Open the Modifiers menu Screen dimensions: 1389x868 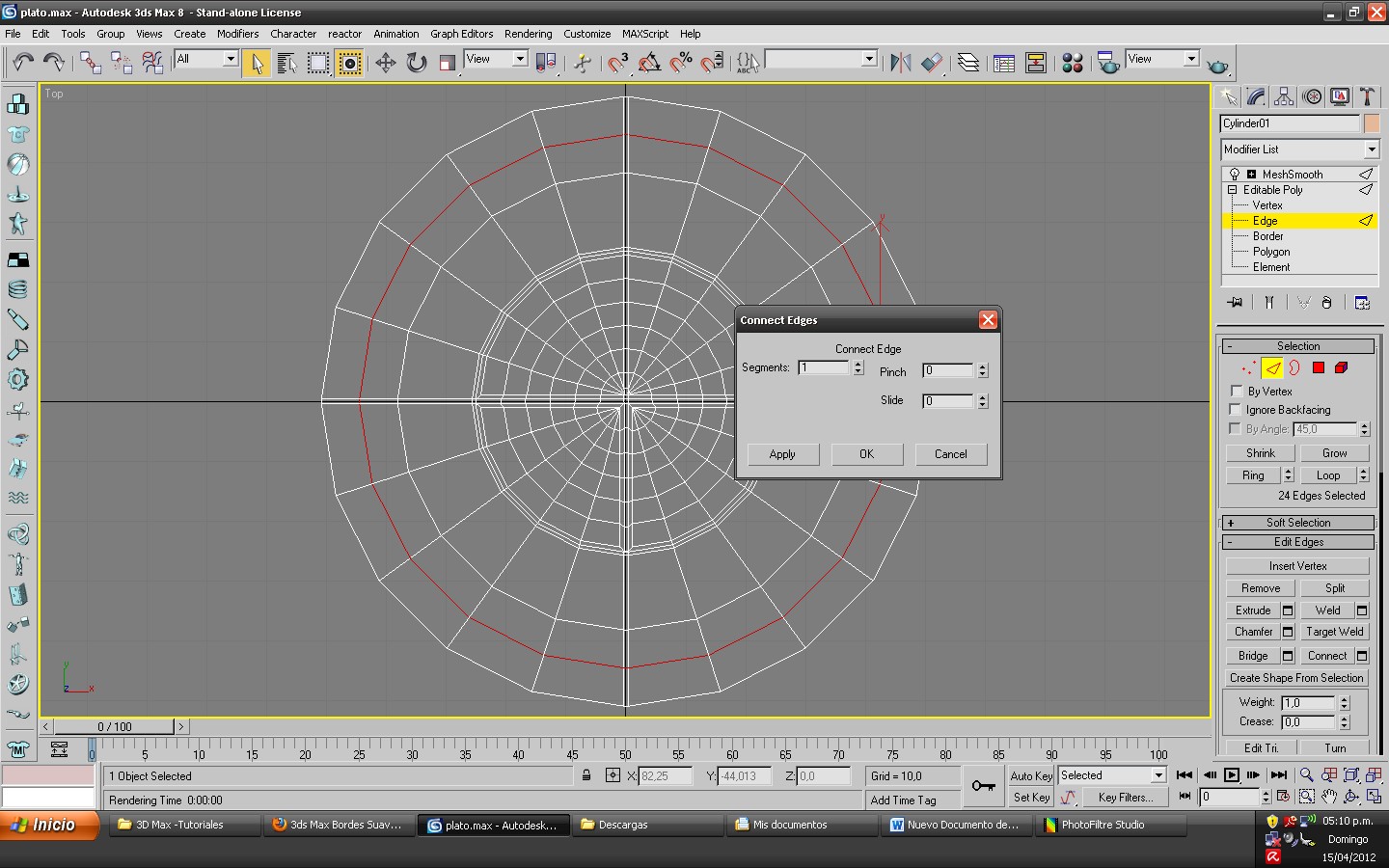pos(237,34)
